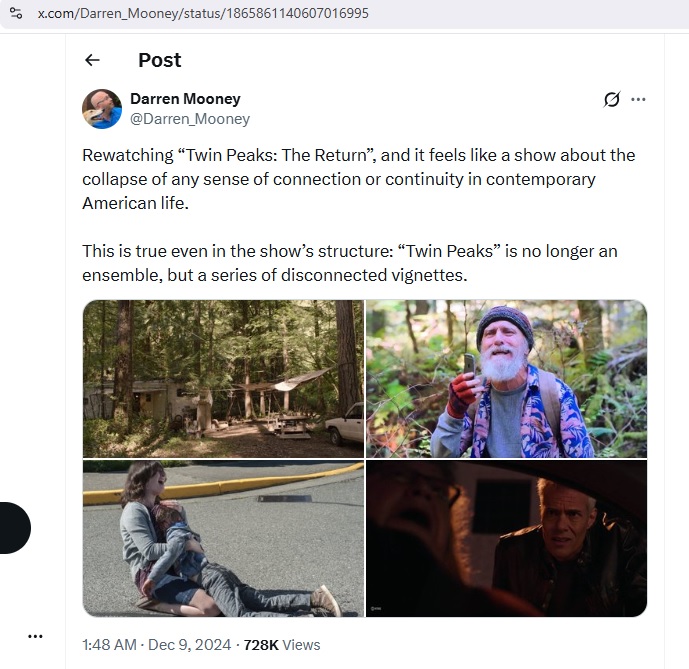Click the back arrow beside Post

92,60
